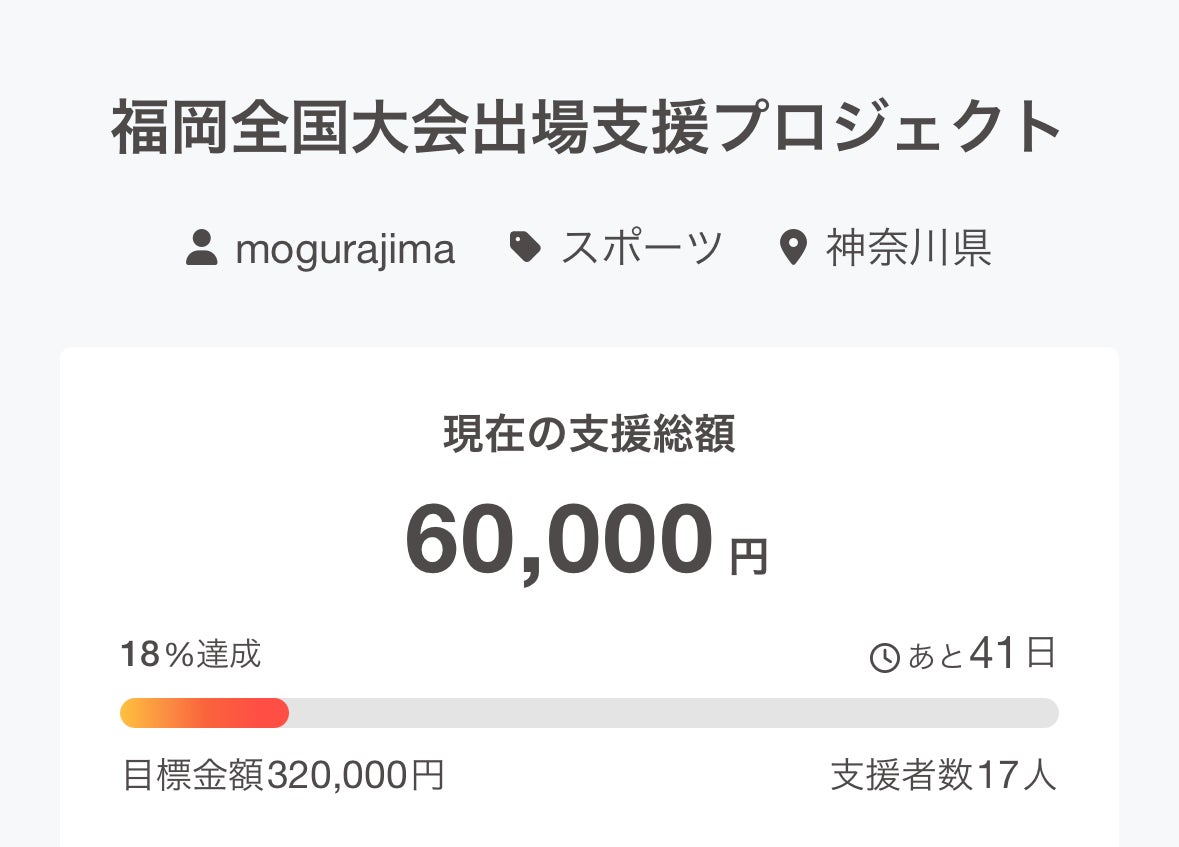
Task: Open the mogurajima user profile link
Action: [x=345, y=249]
